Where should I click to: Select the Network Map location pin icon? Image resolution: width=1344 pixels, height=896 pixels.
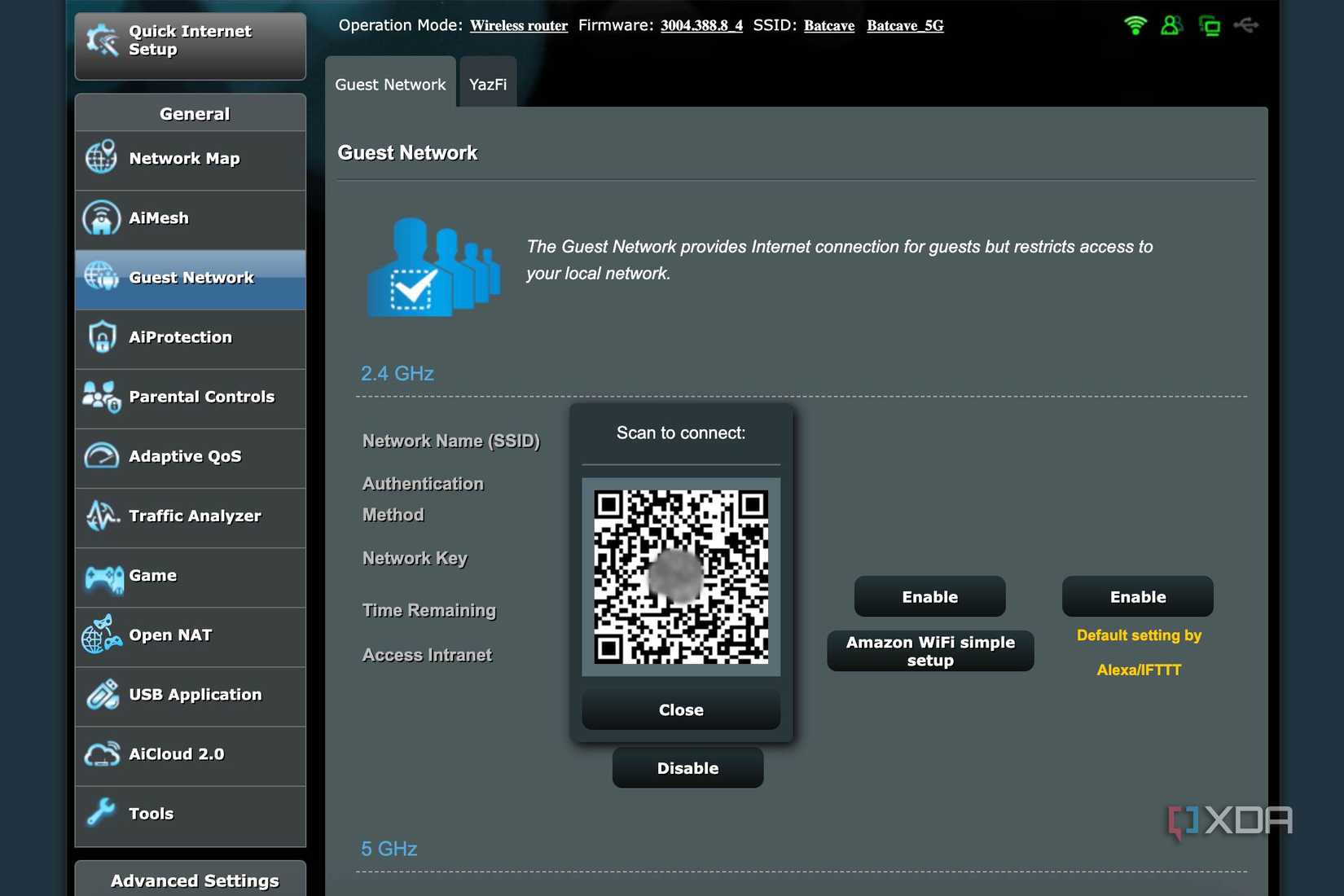point(100,159)
